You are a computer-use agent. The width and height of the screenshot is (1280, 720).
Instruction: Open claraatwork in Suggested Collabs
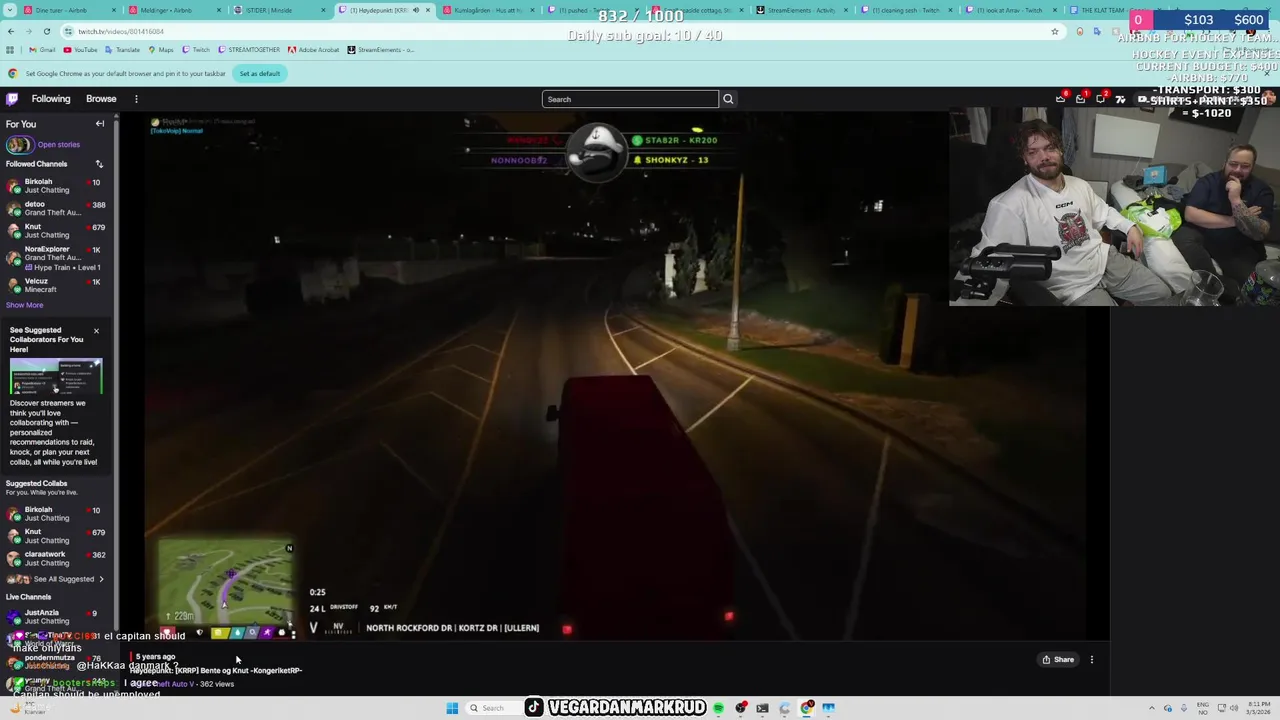[x=56, y=558]
